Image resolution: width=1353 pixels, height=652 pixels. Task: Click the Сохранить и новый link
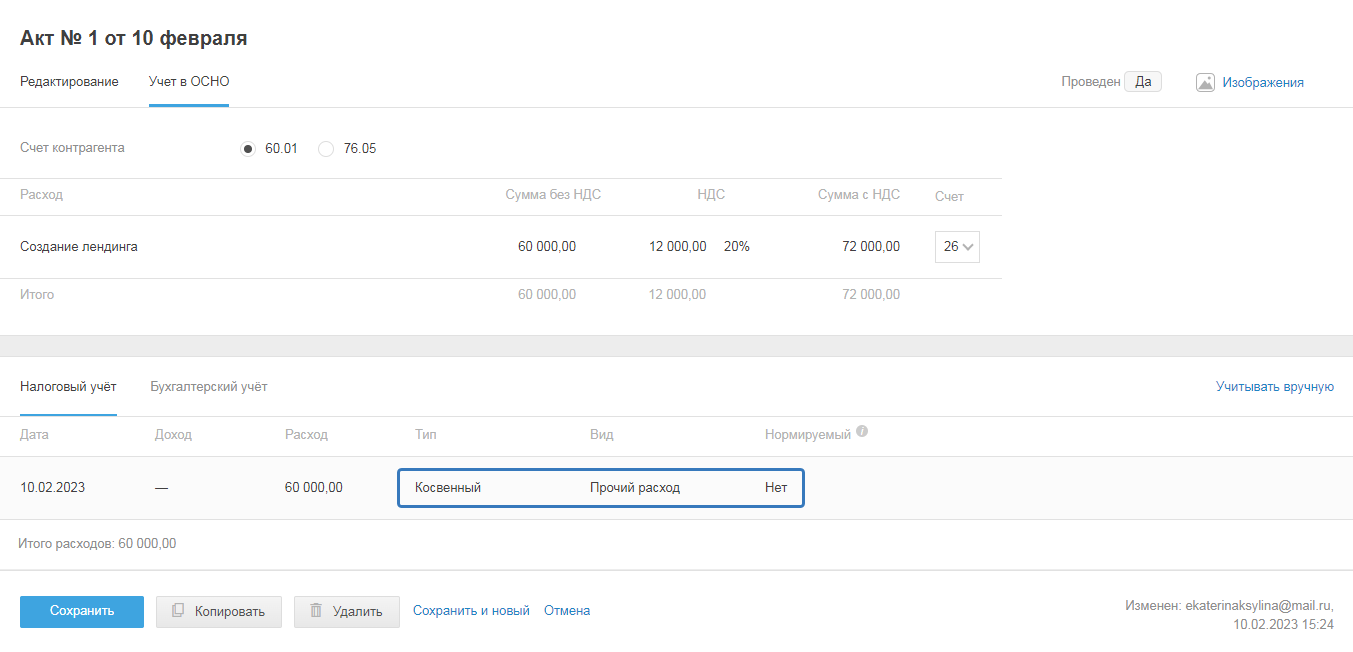pyautogui.click(x=471, y=611)
